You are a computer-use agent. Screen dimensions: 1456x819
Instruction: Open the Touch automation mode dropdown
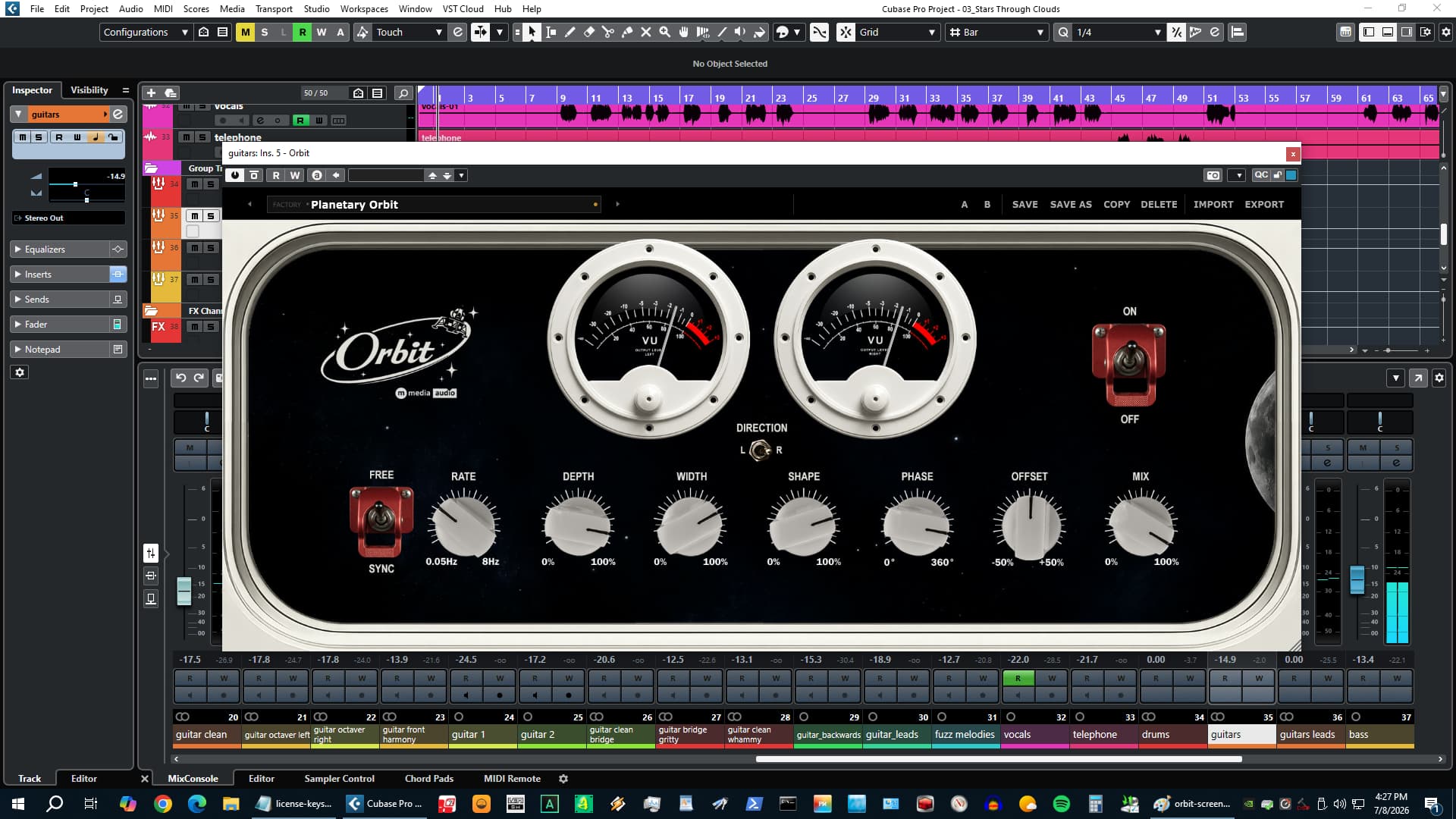409,32
